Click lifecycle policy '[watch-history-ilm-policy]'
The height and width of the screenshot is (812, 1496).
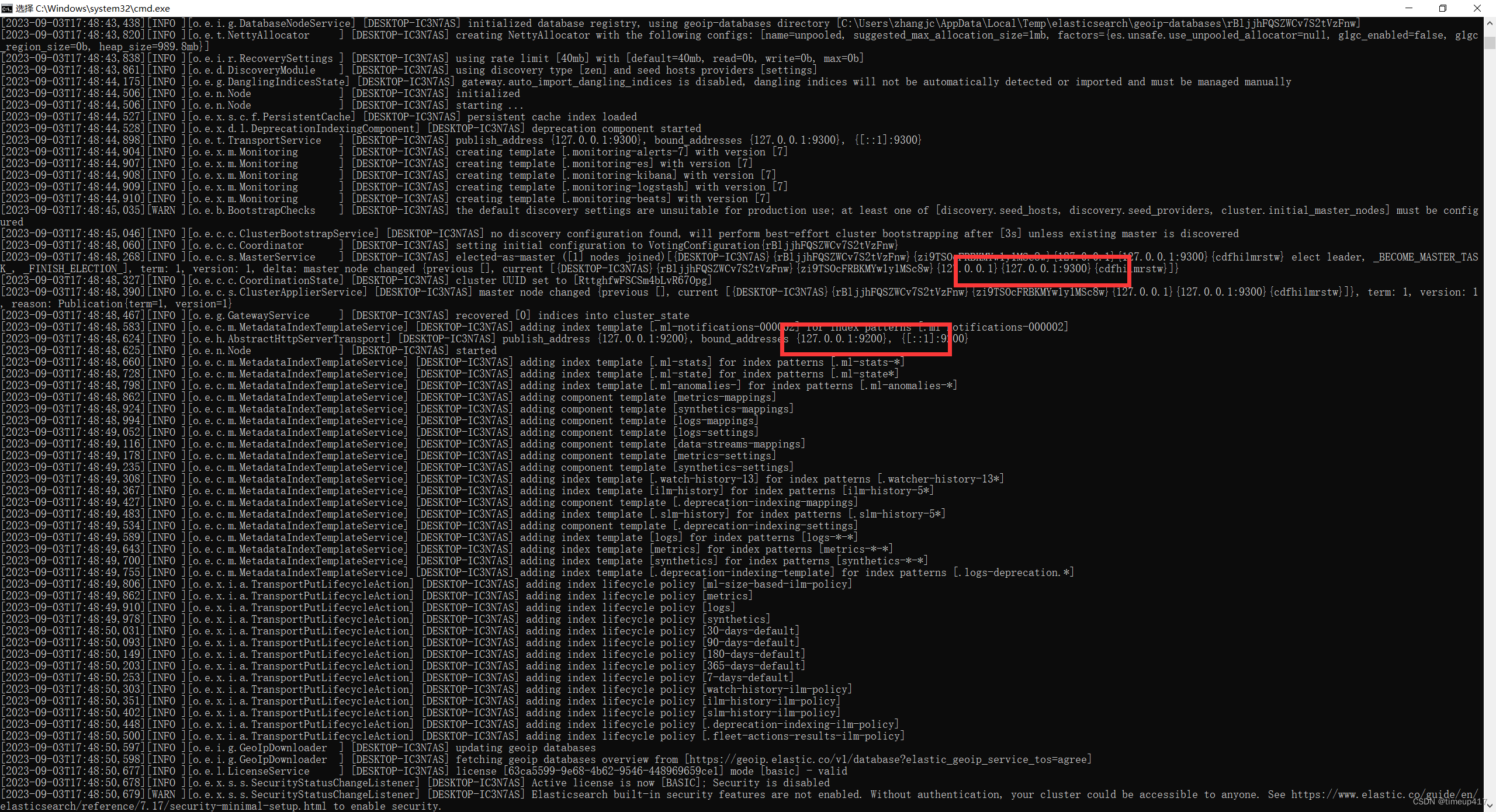pos(777,689)
